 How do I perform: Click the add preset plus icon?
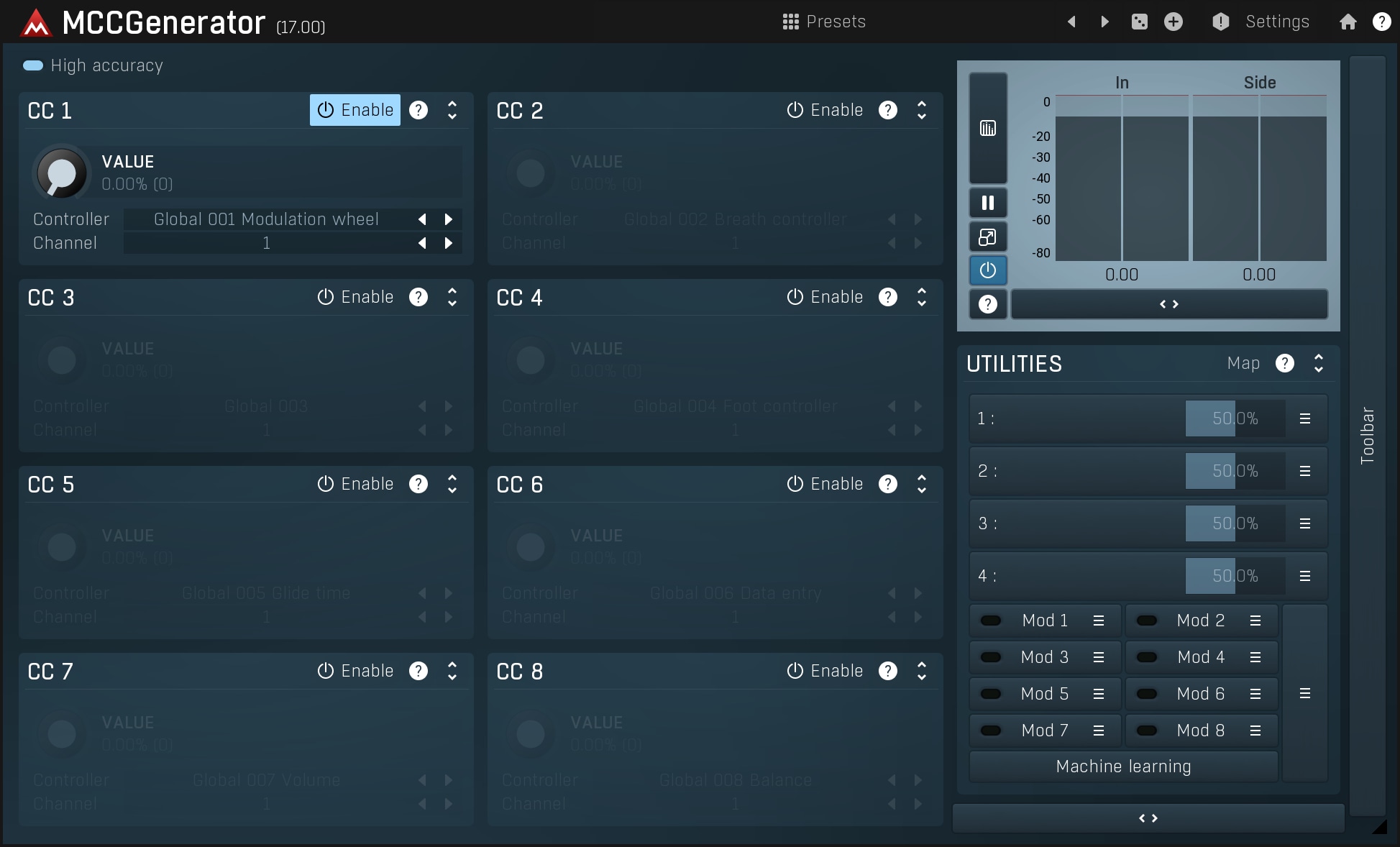pos(1173,22)
